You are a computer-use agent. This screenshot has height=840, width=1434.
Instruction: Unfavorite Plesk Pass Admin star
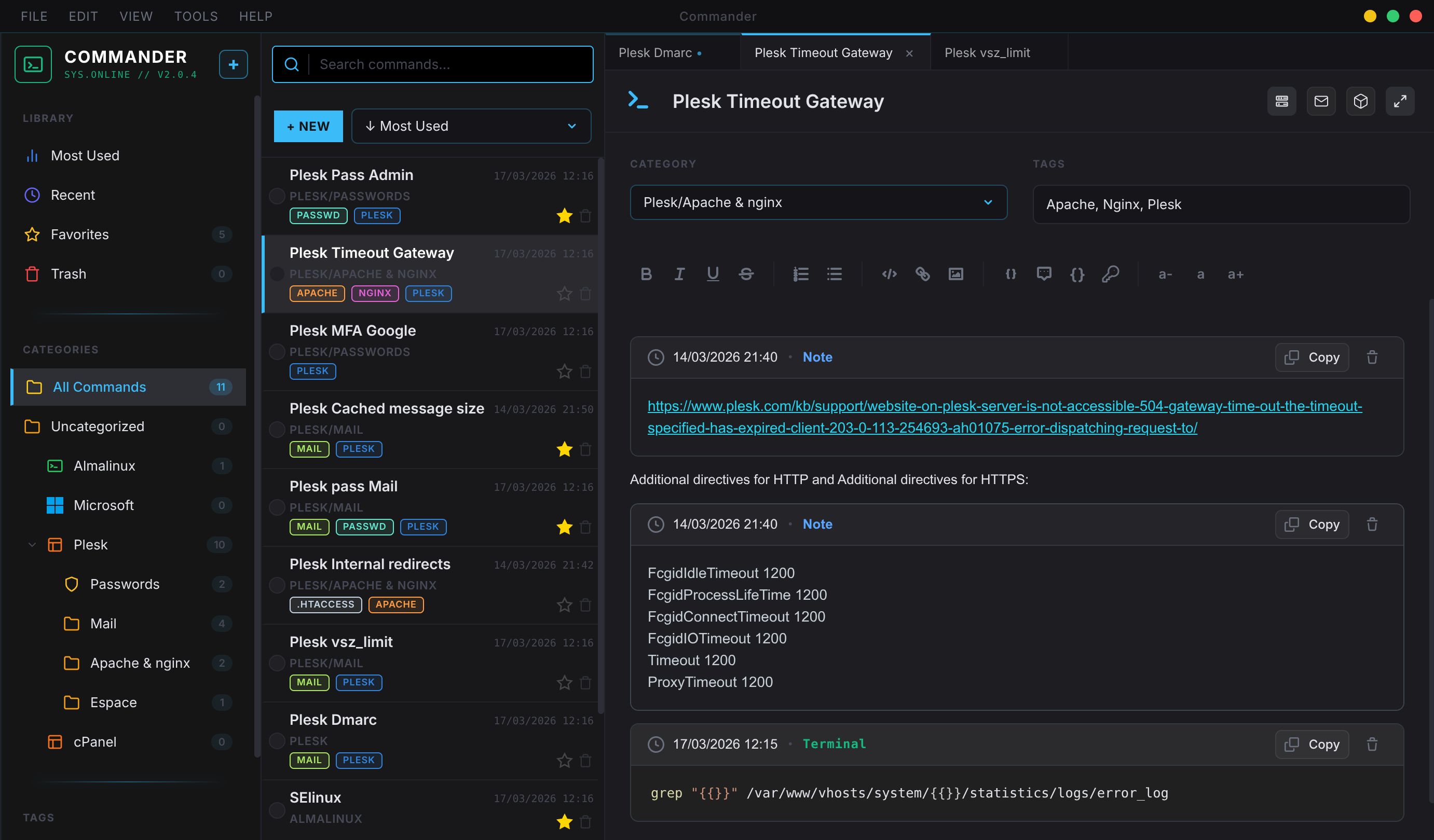(x=564, y=216)
